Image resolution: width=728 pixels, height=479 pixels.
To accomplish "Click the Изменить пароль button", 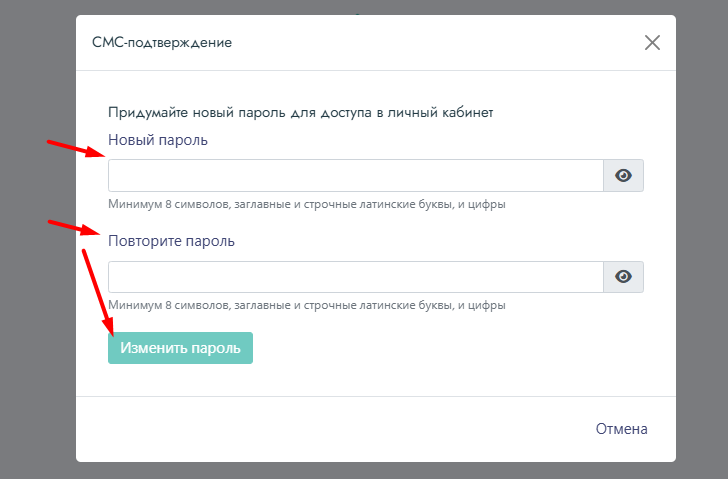I will pyautogui.click(x=180, y=348).
